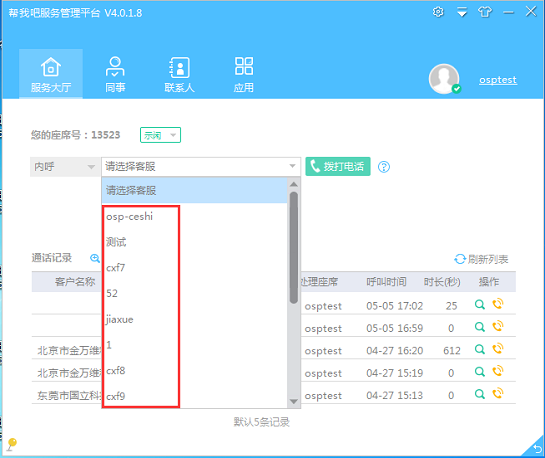
Task: Call back the 04-27 16:20 record
Action: pos(498,349)
